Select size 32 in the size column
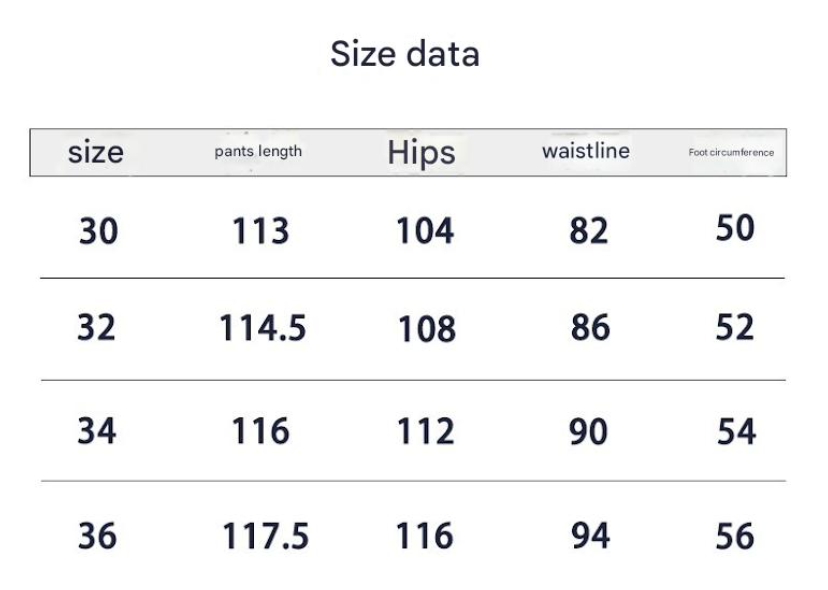 [97, 328]
